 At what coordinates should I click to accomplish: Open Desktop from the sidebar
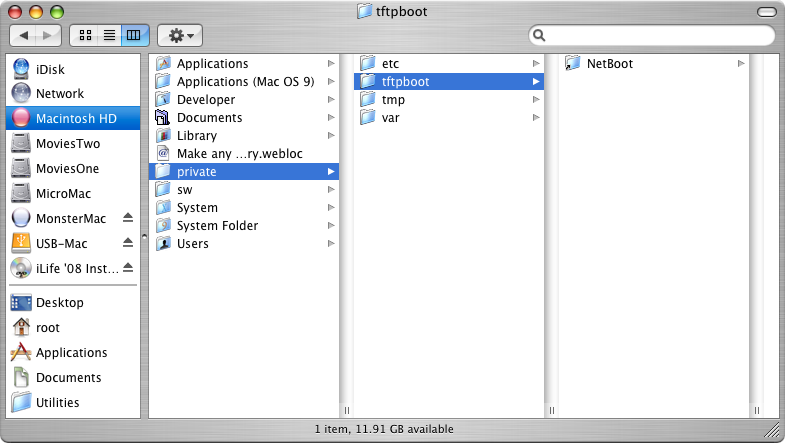pos(73,303)
